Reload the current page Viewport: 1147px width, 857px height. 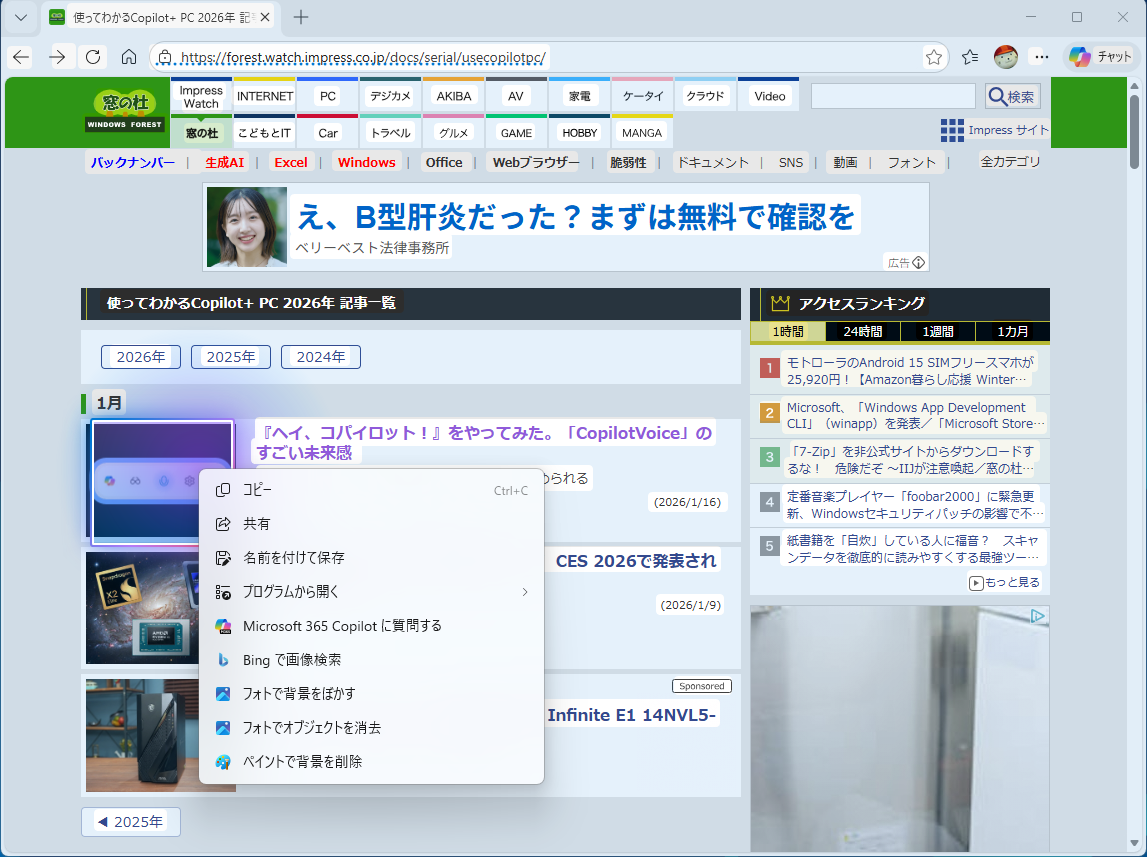click(92, 57)
